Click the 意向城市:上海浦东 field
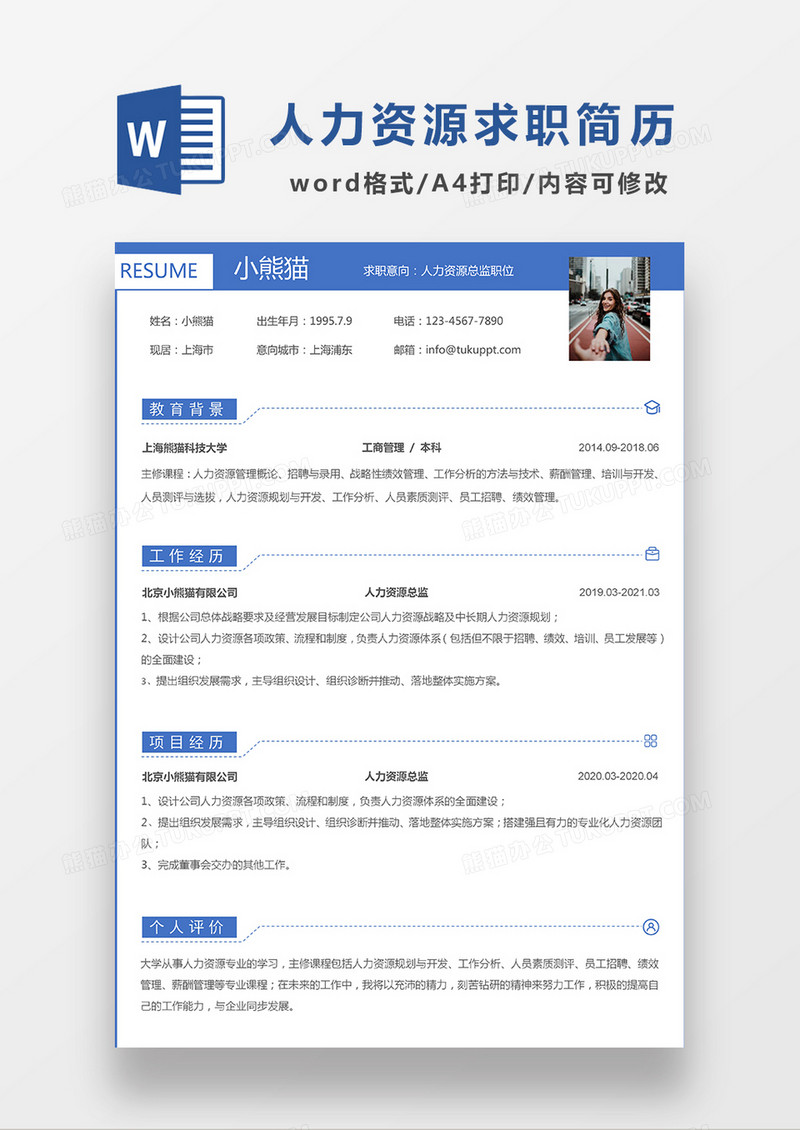Image resolution: width=800 pixels, height=1130 pixels. (304, 350)
